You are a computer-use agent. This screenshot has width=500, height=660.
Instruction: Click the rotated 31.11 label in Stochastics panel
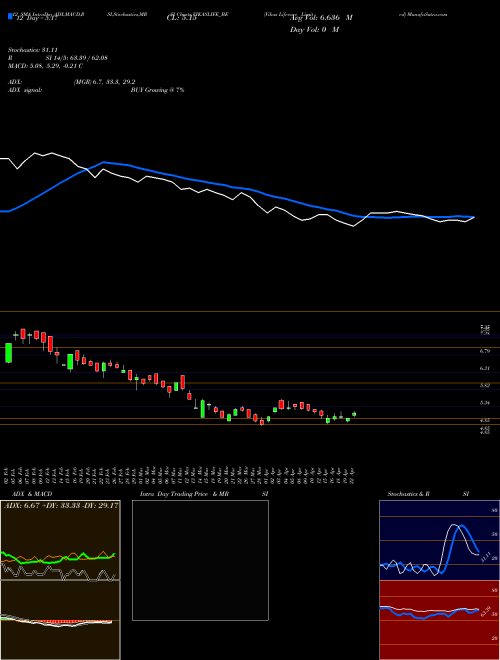coord(484,558)
